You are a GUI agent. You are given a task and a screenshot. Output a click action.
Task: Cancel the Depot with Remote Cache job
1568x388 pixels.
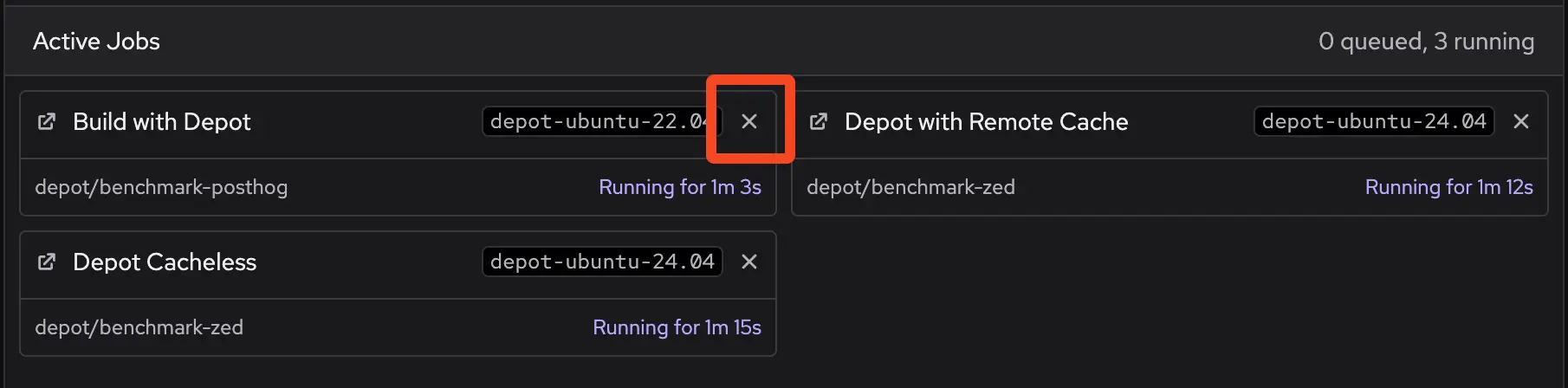pyautogui.click(x=1521, y=122)
